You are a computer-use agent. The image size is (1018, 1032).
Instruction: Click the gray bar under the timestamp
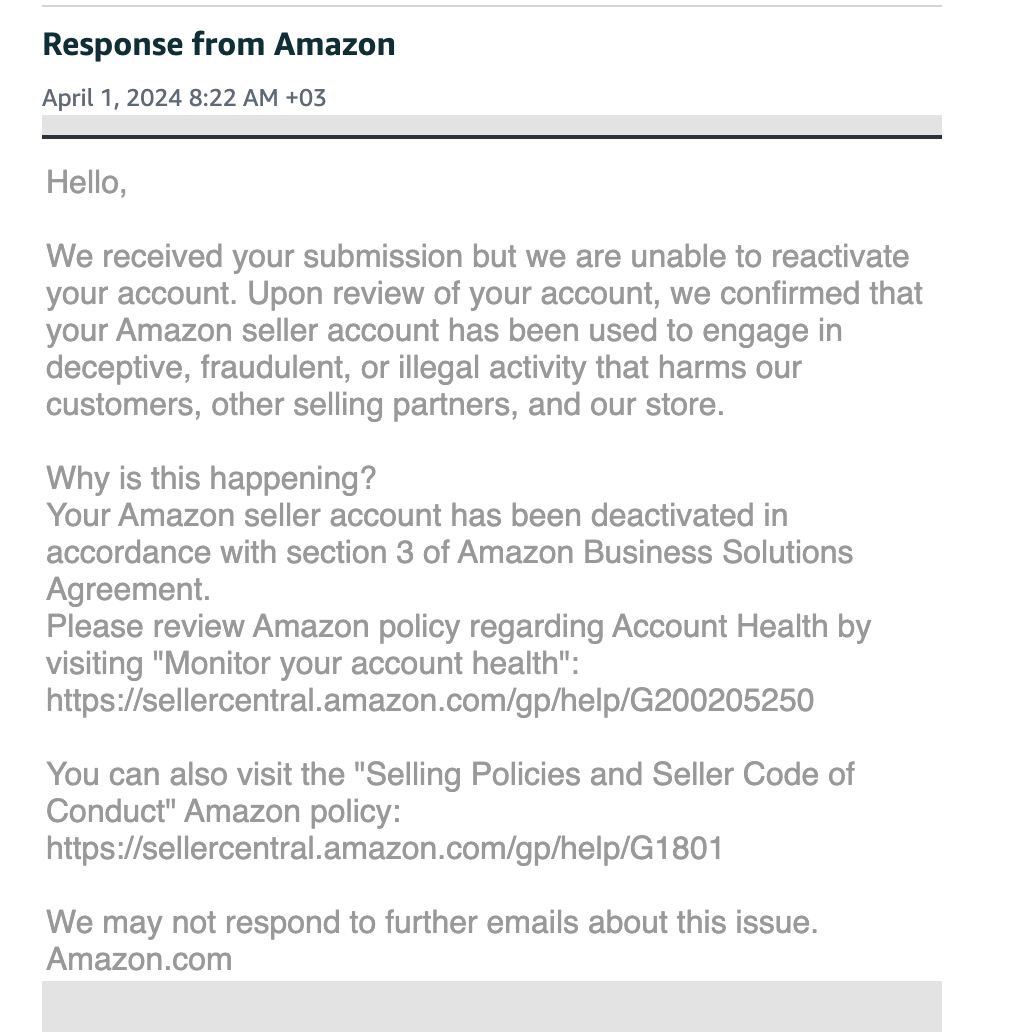click(x=492, y=125)
